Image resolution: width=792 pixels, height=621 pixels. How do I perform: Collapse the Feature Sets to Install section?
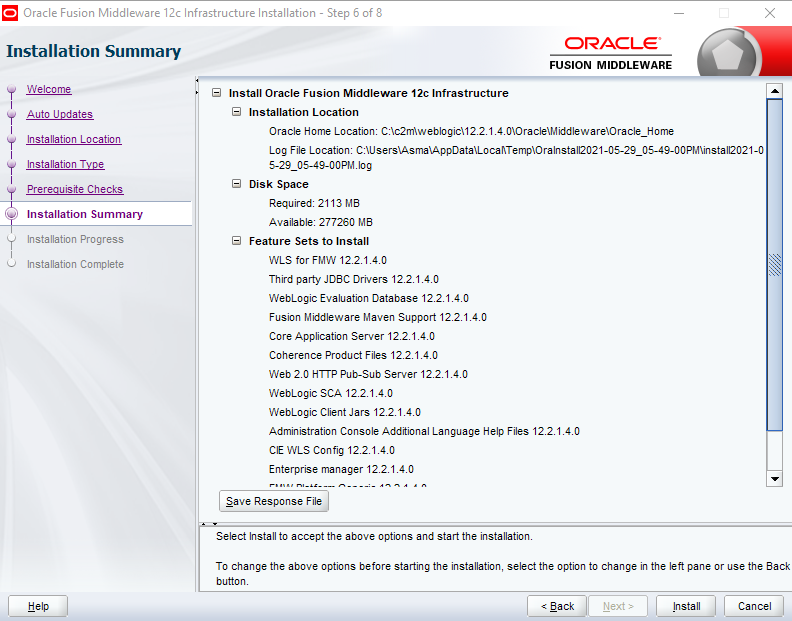point(236,241)
